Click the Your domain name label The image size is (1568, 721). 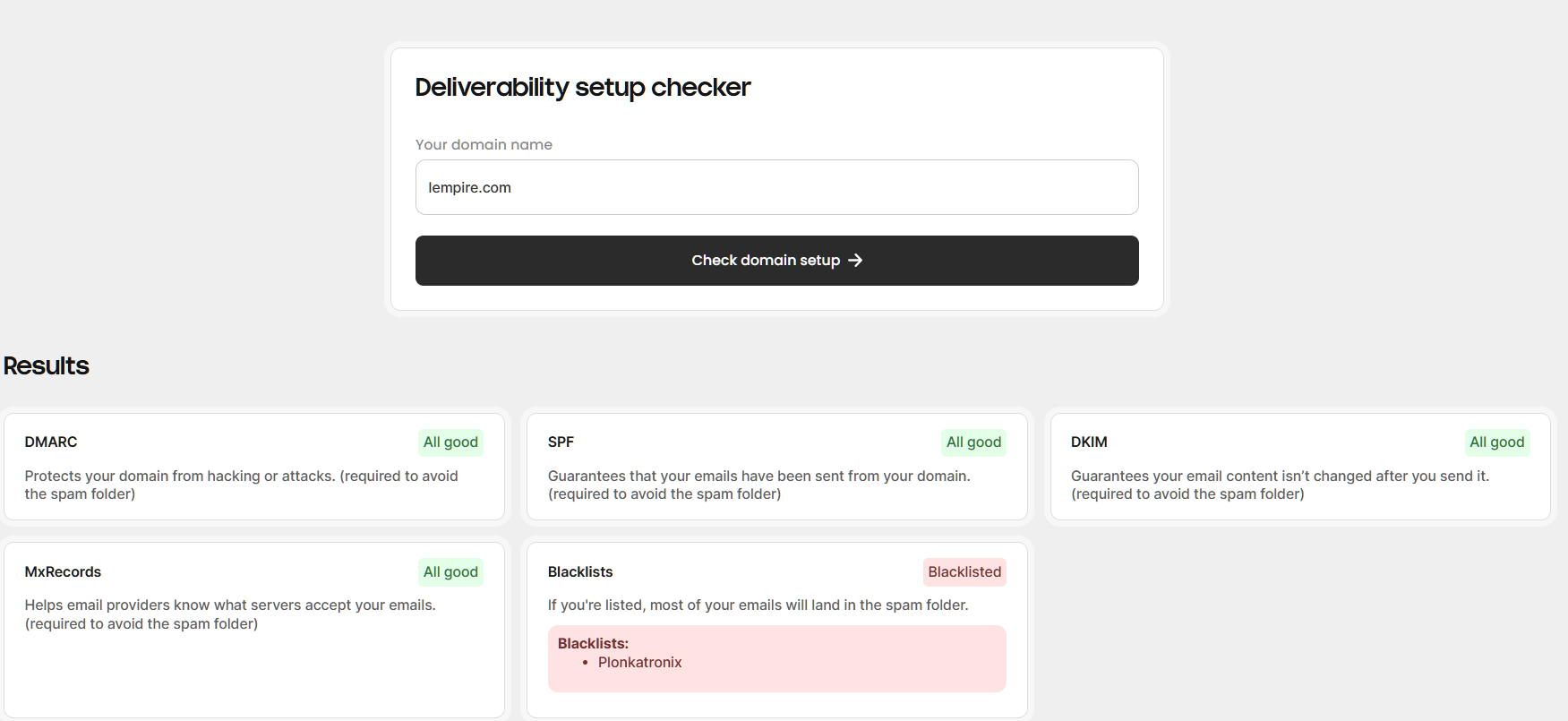[484, 145]
